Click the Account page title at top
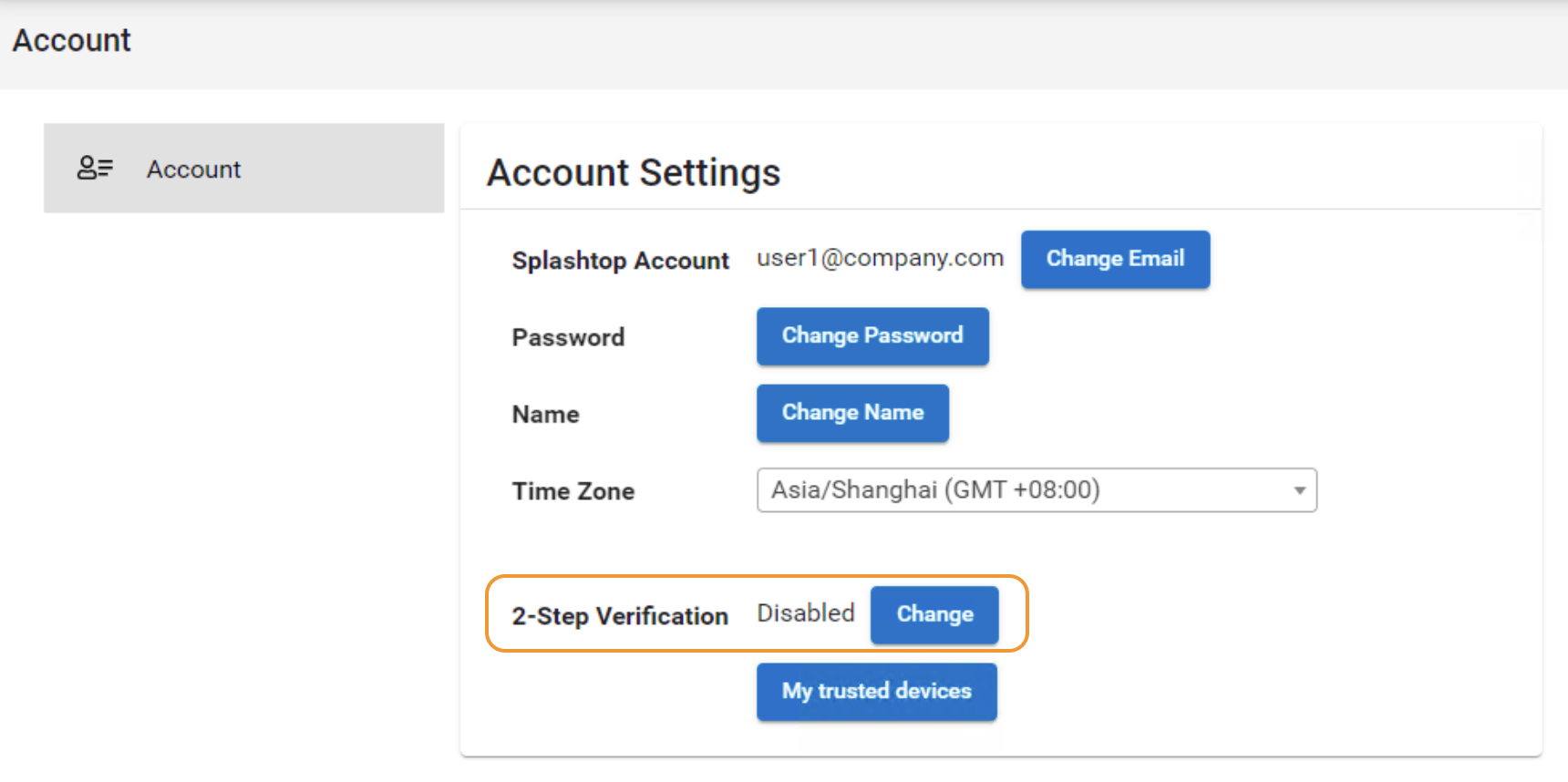Viewport: 1568px width, 782px height. tap(71, 40)
